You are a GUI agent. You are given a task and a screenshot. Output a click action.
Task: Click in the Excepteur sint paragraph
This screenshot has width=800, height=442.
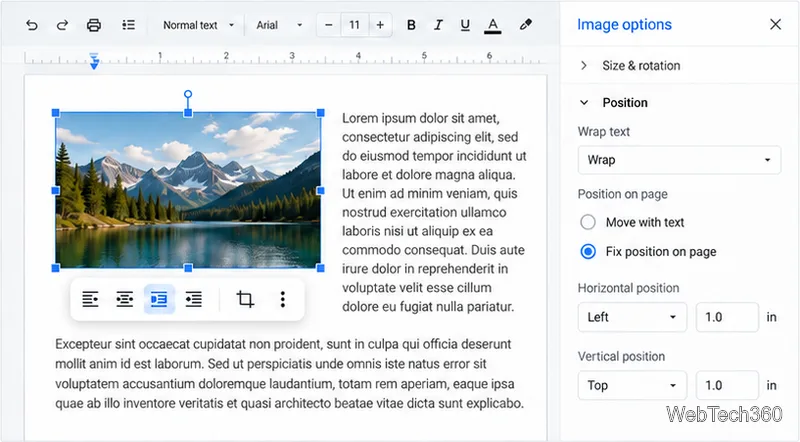click(x=290, y=374)
